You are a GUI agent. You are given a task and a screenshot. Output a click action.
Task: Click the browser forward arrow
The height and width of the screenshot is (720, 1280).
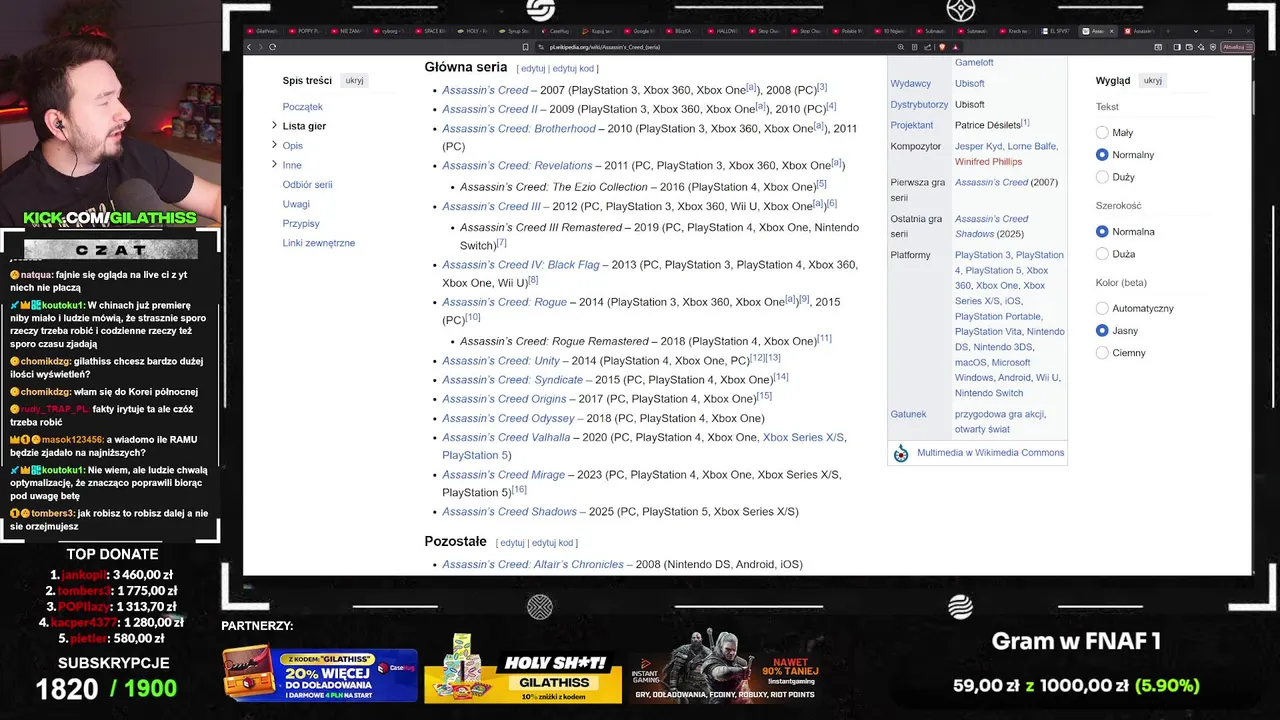[260, 47]
